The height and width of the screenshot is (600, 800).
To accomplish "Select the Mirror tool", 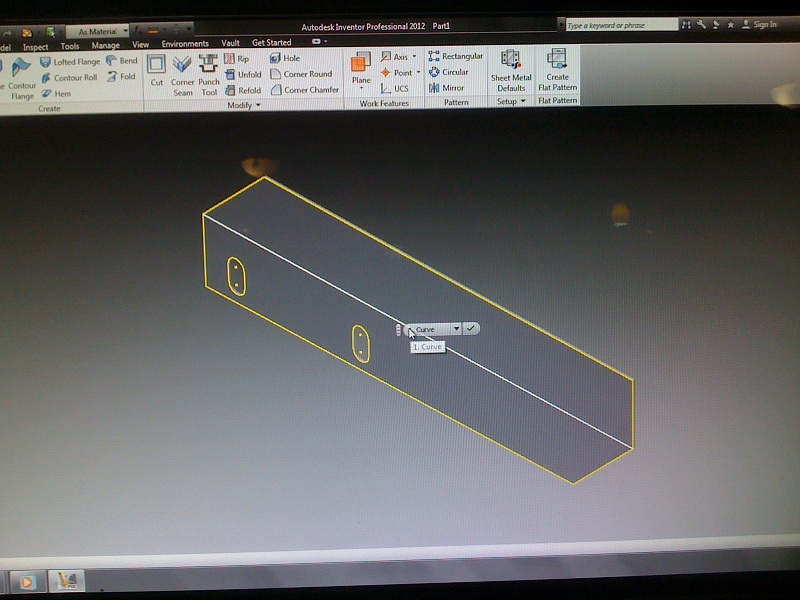I will click(x=446, y=88).
